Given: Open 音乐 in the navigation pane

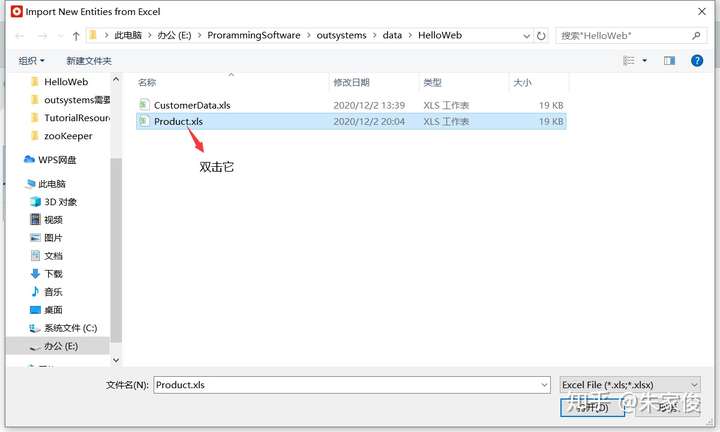Looking at the screenshot, I should [47, 292].
